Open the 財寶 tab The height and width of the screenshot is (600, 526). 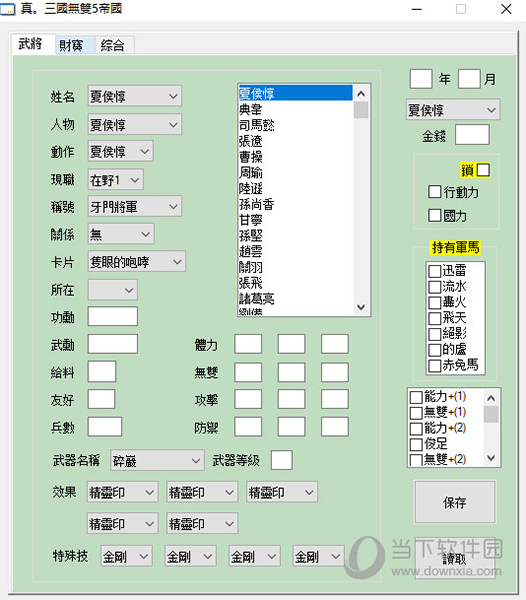[75, 46]
